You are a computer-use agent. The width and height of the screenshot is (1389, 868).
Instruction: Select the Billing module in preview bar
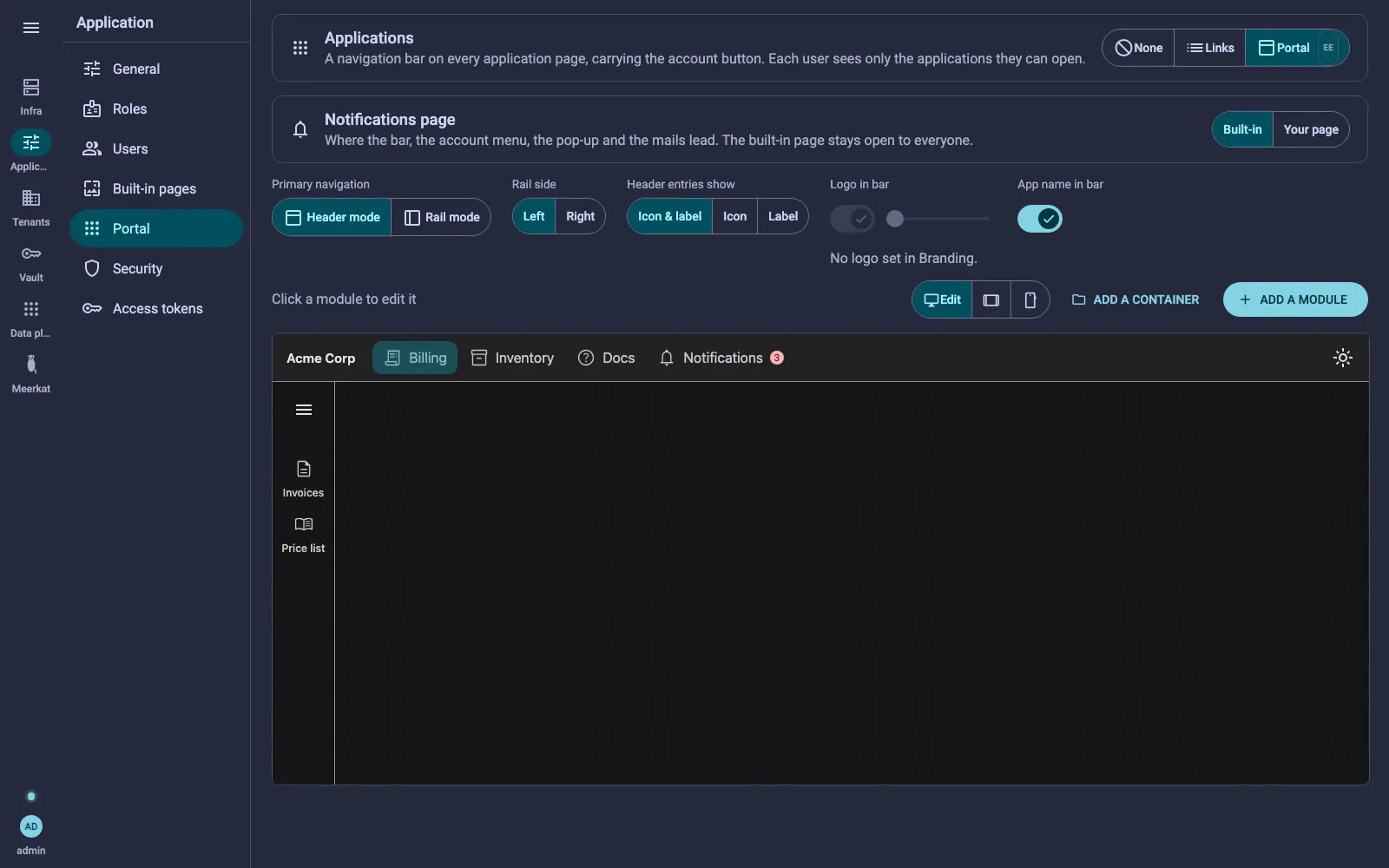point(415,358)
